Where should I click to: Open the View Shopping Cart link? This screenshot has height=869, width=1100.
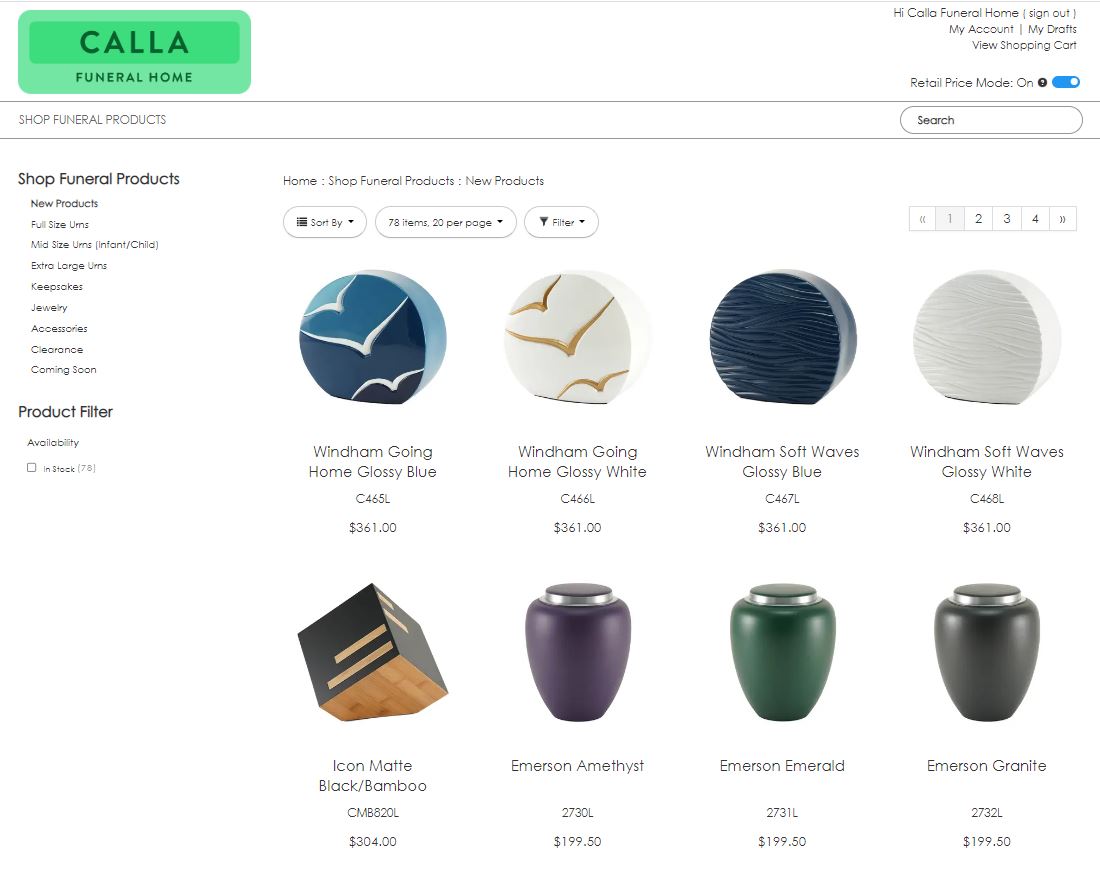1024,45
